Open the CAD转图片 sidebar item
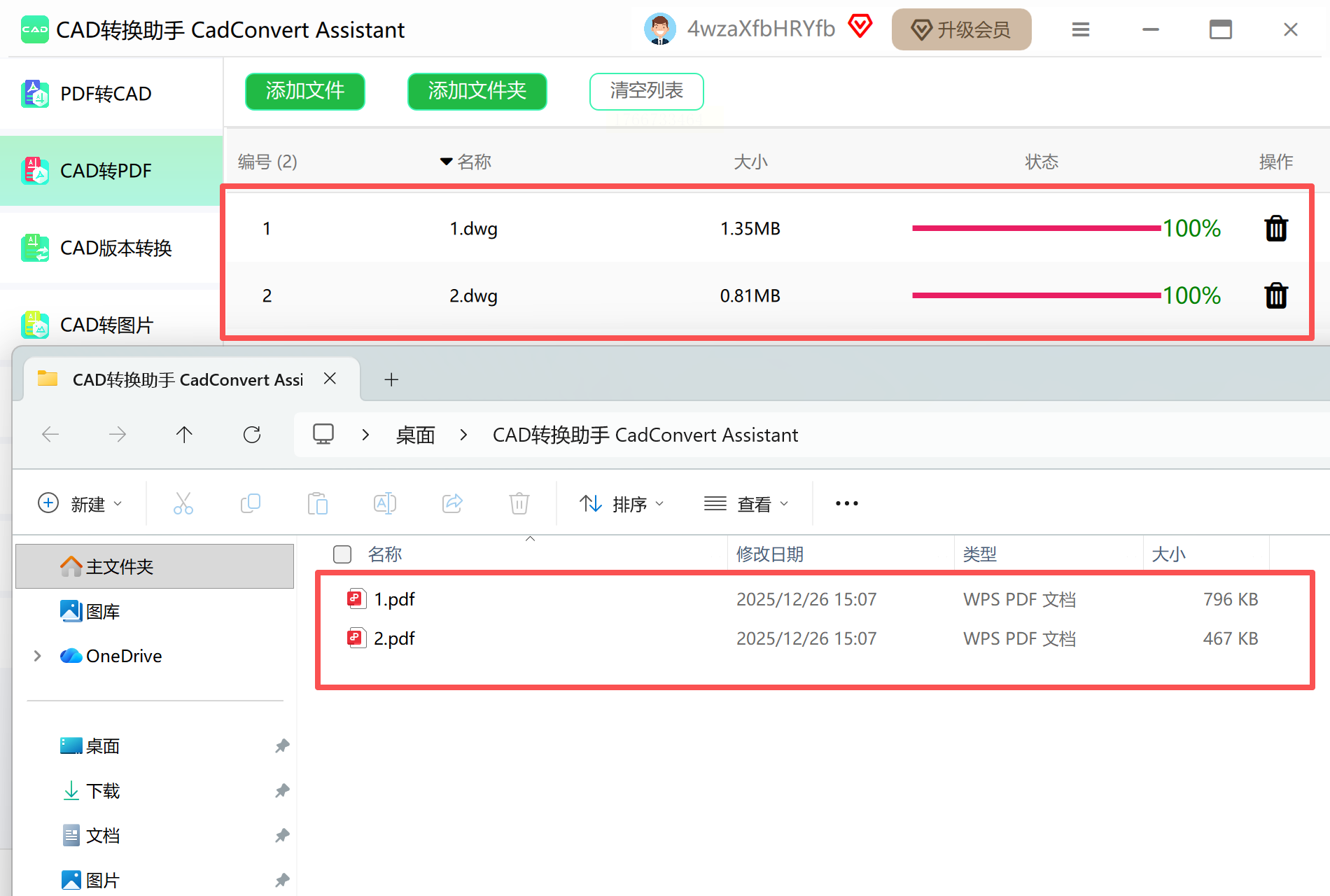This screenshot has height=896, width=1330. (x=111, y=325)
